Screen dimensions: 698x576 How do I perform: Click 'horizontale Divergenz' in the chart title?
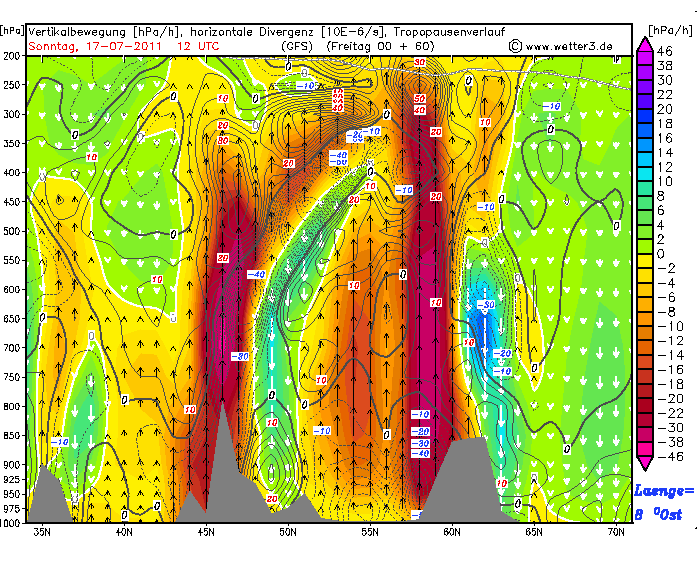tap(253, 32)
